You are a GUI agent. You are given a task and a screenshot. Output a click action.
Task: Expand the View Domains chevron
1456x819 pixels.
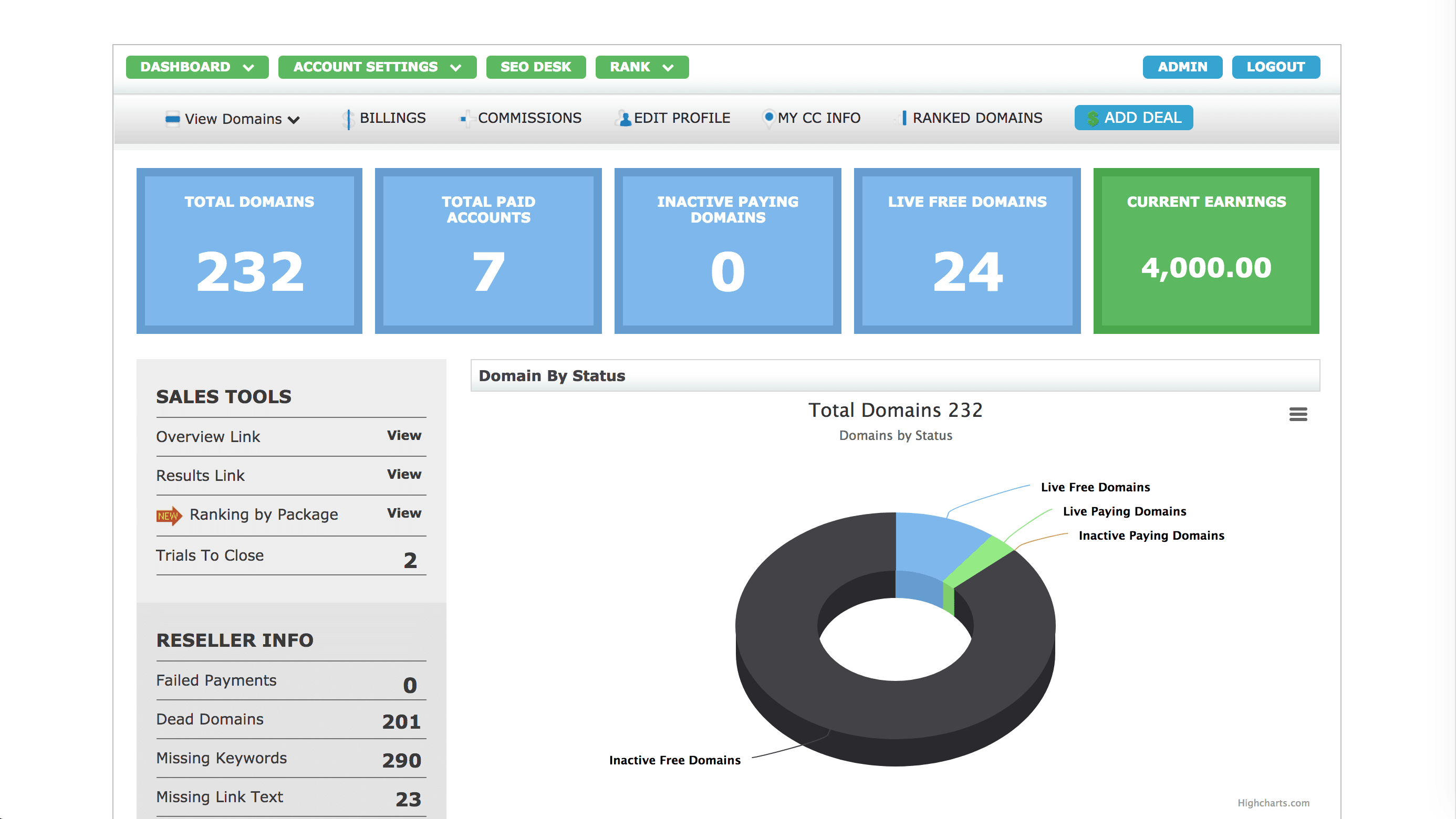(293, 120)
